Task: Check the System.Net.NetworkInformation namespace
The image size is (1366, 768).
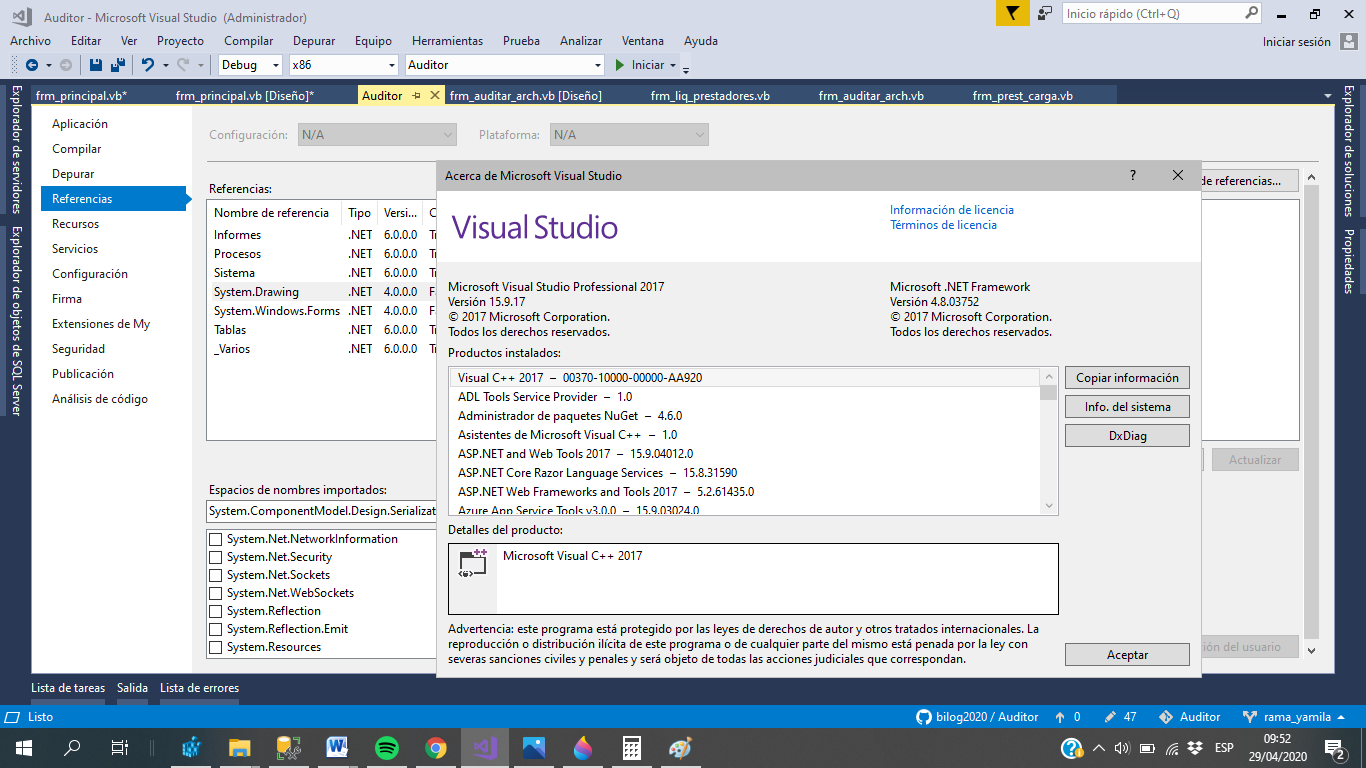Action: [x=215, y=539]
